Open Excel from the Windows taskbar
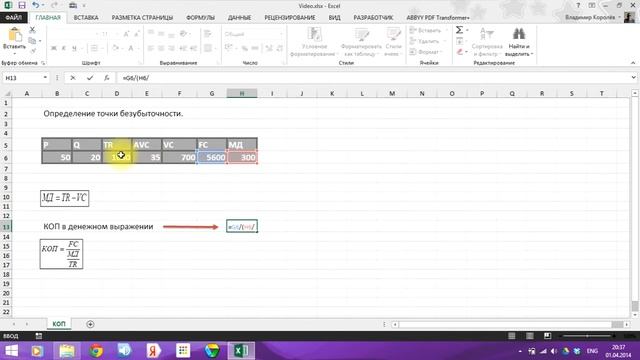Image resolution: width=640 pixels, height=360 pixels. [x=241, y=351]
